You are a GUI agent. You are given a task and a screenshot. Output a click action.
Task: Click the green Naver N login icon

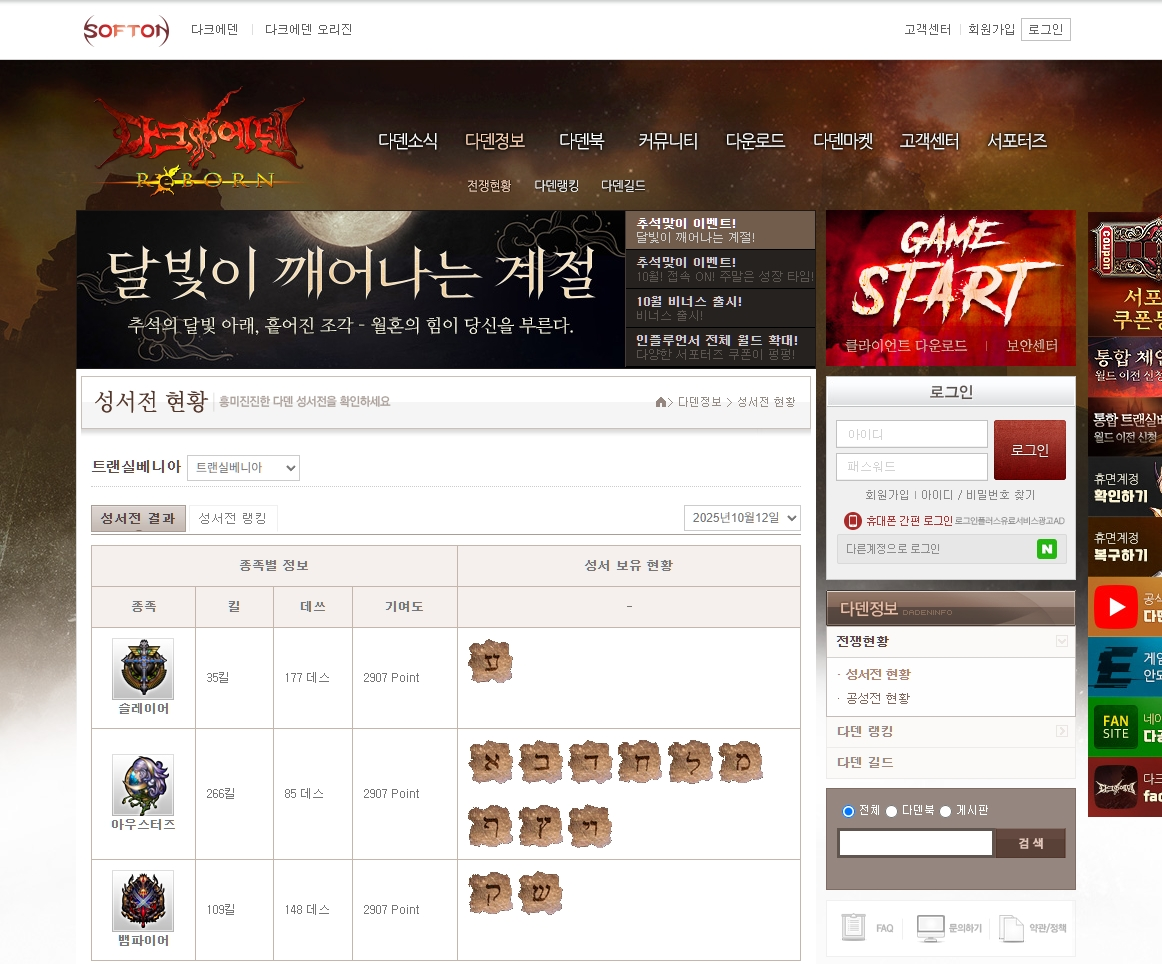click(1046, 549)
